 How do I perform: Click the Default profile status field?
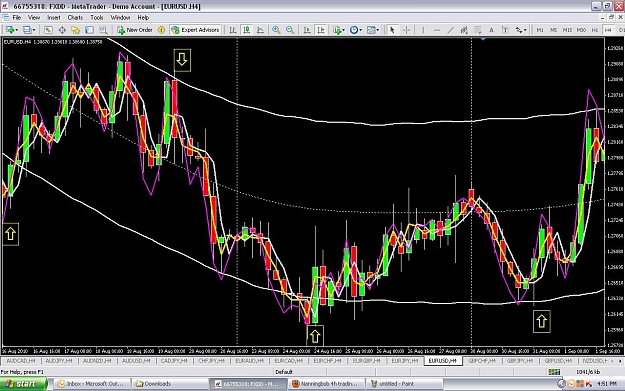(284, 372)
